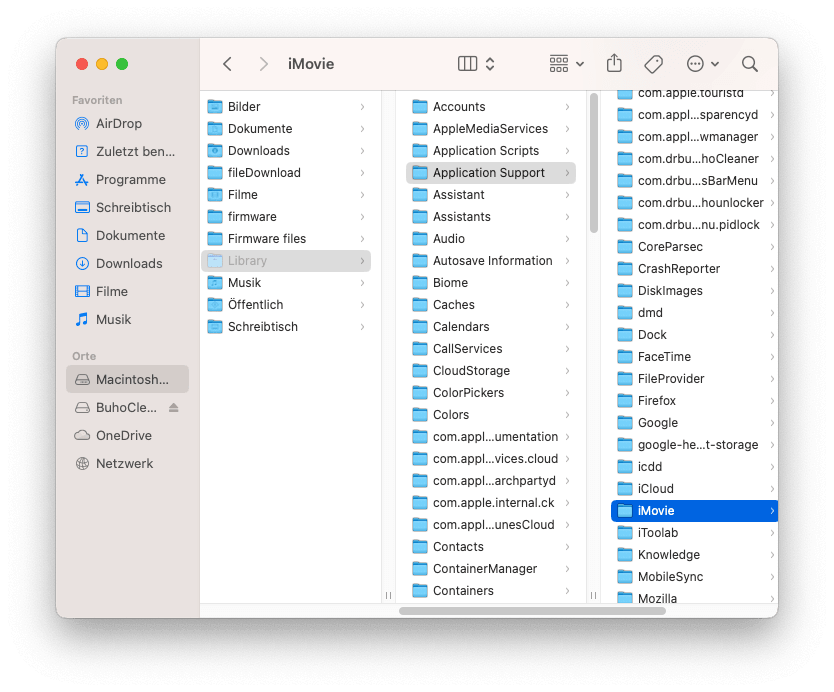Click the horizontal scrollbar at bottom
Image resolution: width=834 pixels, height=692 pixels.
[532, 611]
